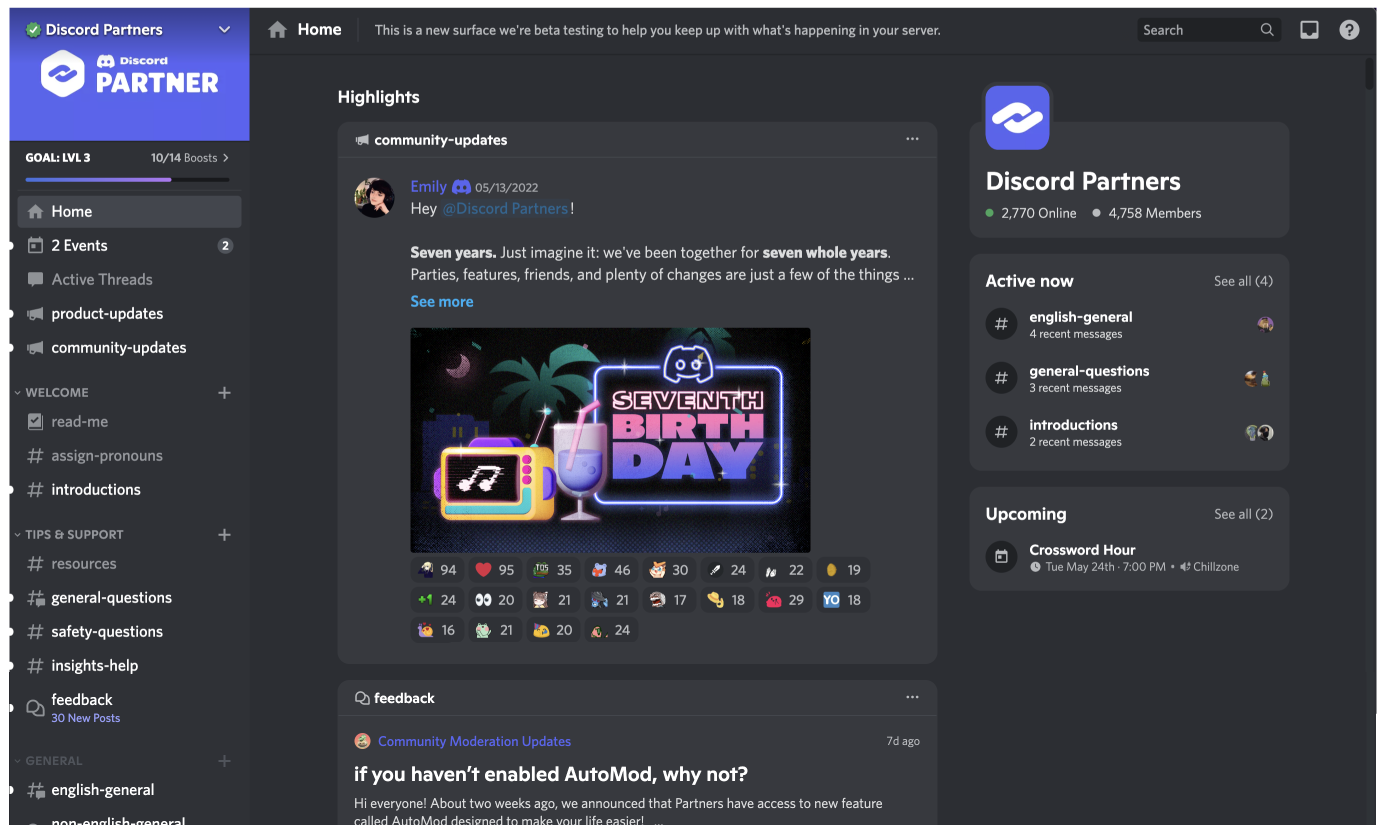Click the megaphone icon in community-updates header

(362, 140)
